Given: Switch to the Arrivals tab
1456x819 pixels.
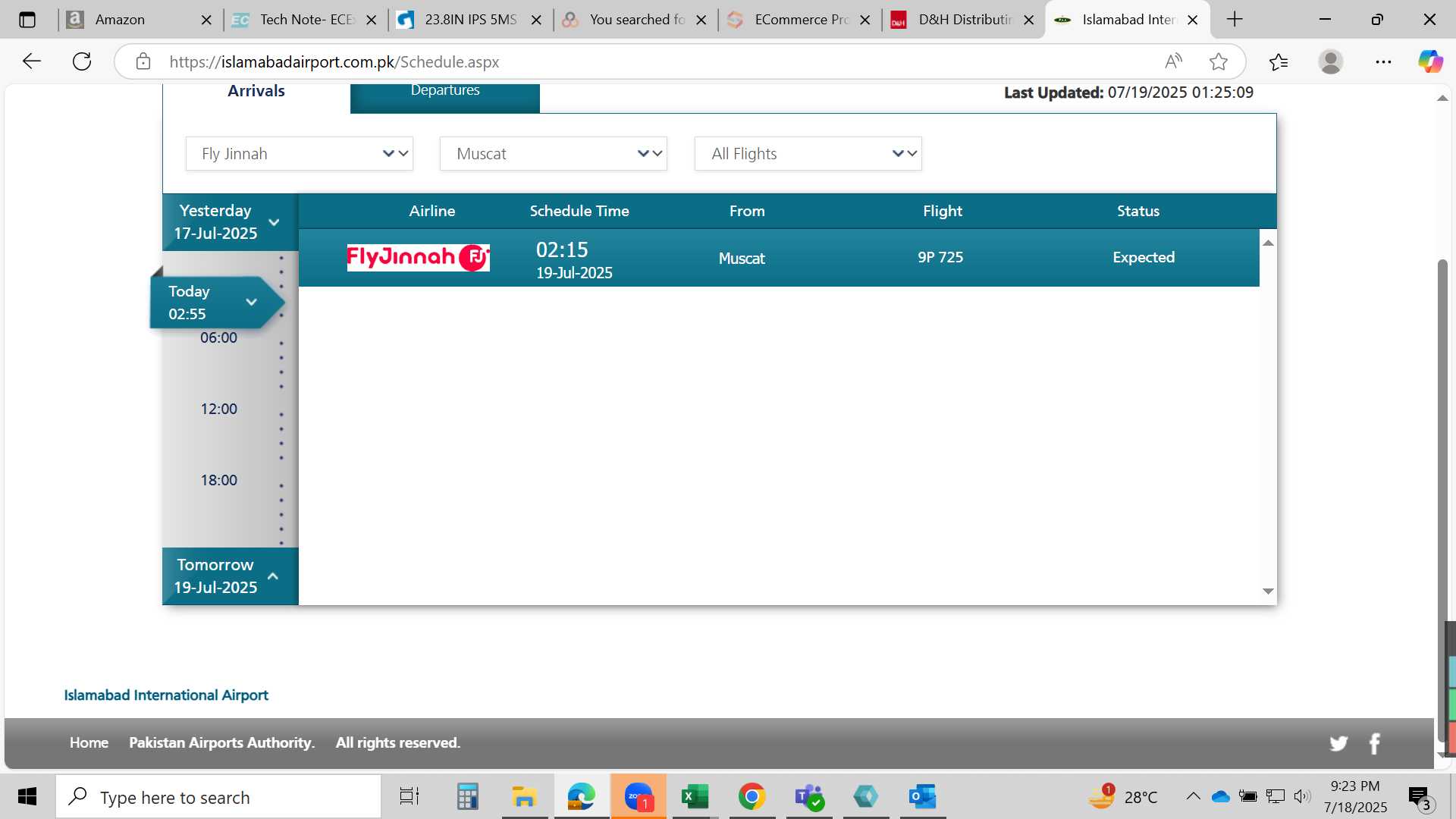Looking at the screenshot, I should pyautogui.click(x=256, y=91).
